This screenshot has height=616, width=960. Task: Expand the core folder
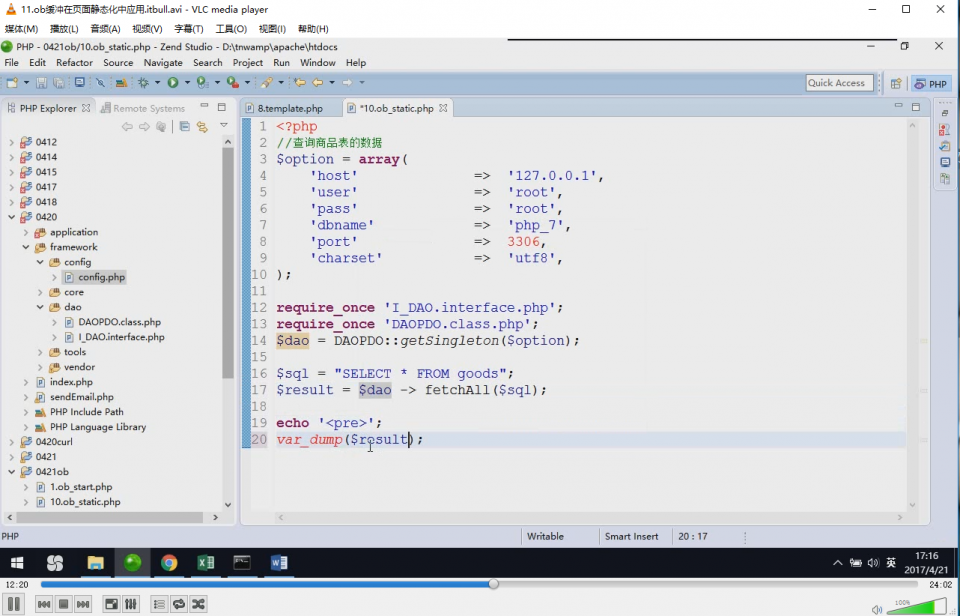[x=40, y=293]
